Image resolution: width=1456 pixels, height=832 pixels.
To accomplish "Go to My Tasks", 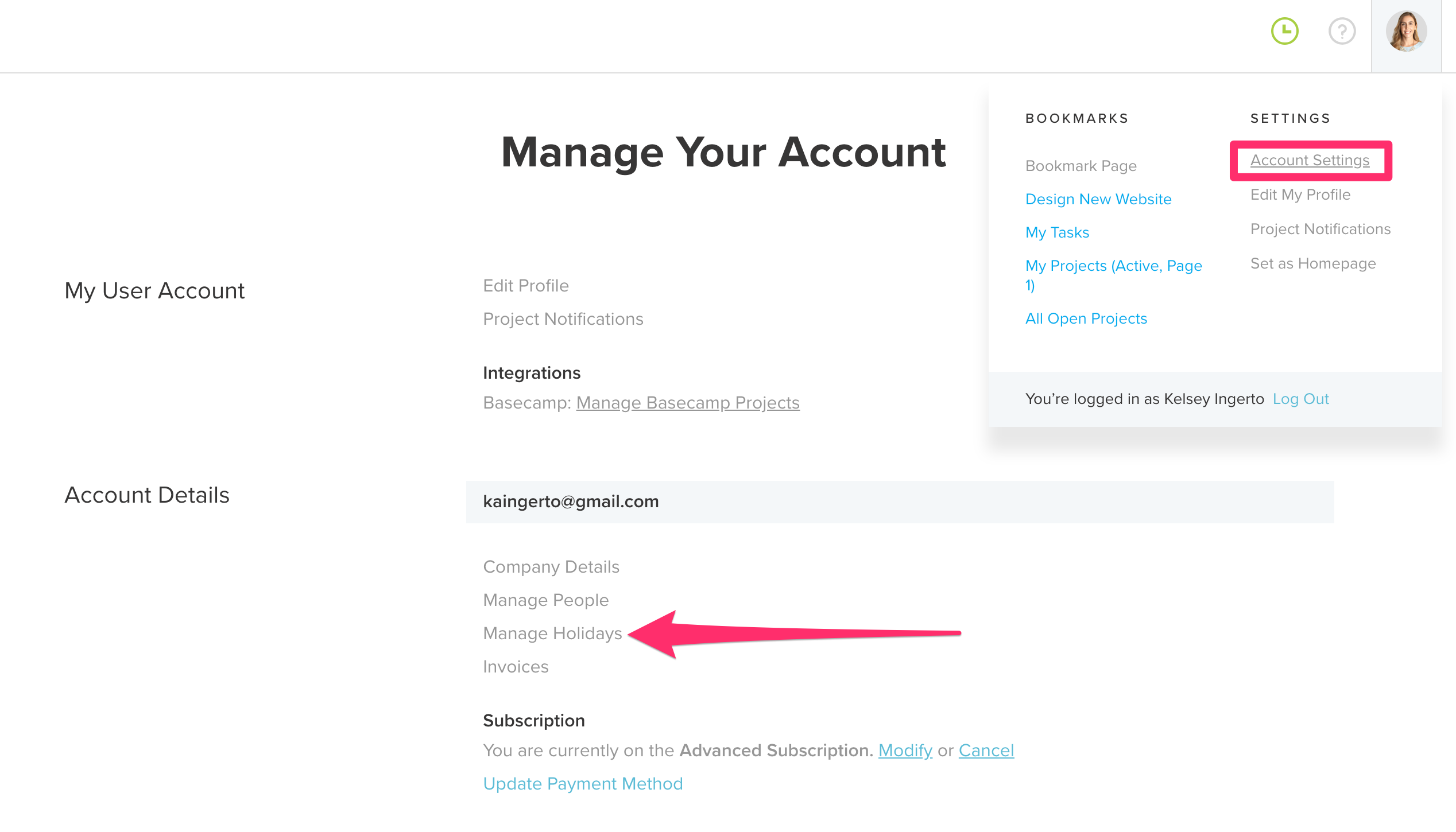I will click(1057, 232).
